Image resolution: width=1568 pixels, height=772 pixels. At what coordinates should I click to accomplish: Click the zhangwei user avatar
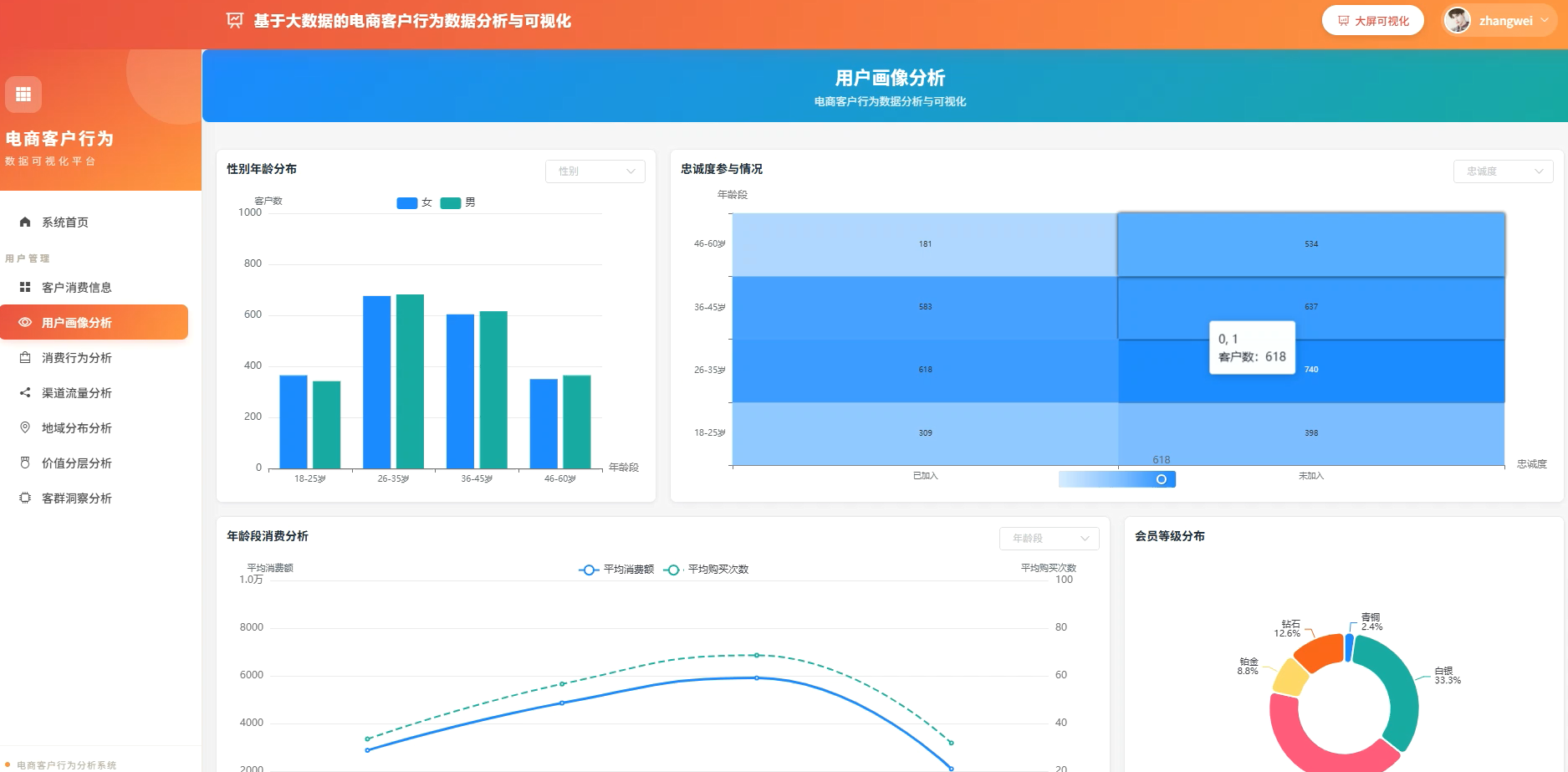[x=1458, y=20]
